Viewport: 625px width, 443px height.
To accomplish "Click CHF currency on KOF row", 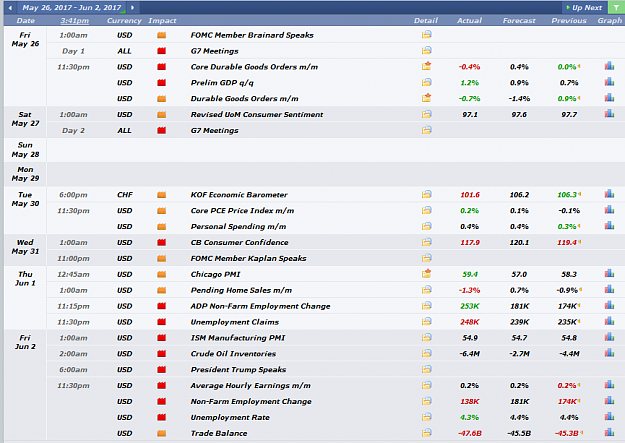I will click(124, 195).
